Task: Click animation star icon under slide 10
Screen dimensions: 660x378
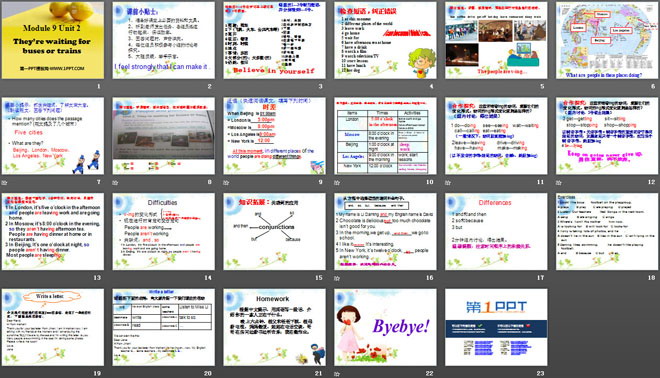Action: tap(337, 183)
